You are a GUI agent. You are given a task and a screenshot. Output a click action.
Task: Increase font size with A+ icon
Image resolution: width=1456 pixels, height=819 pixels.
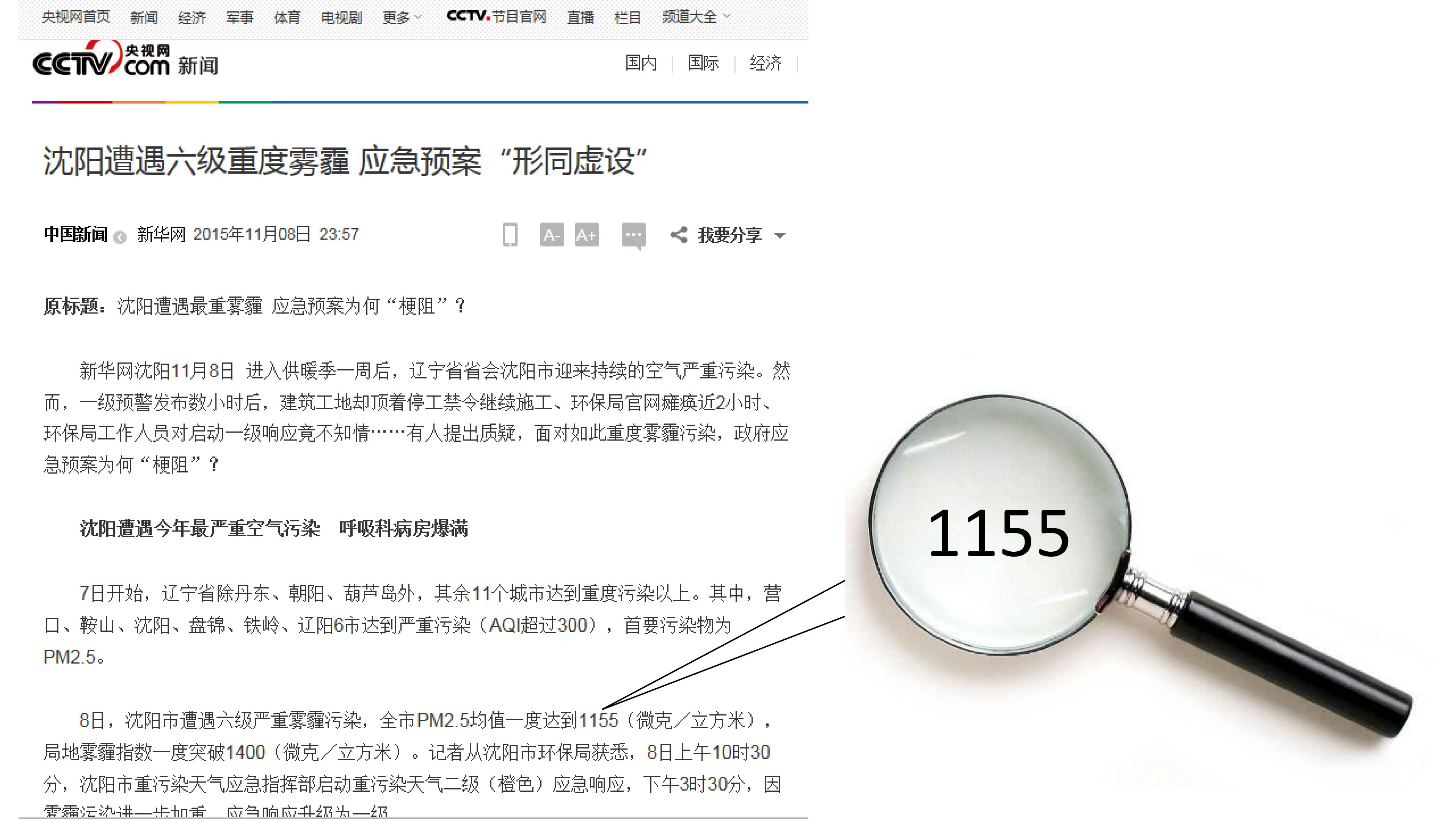[x=587, y=235]
